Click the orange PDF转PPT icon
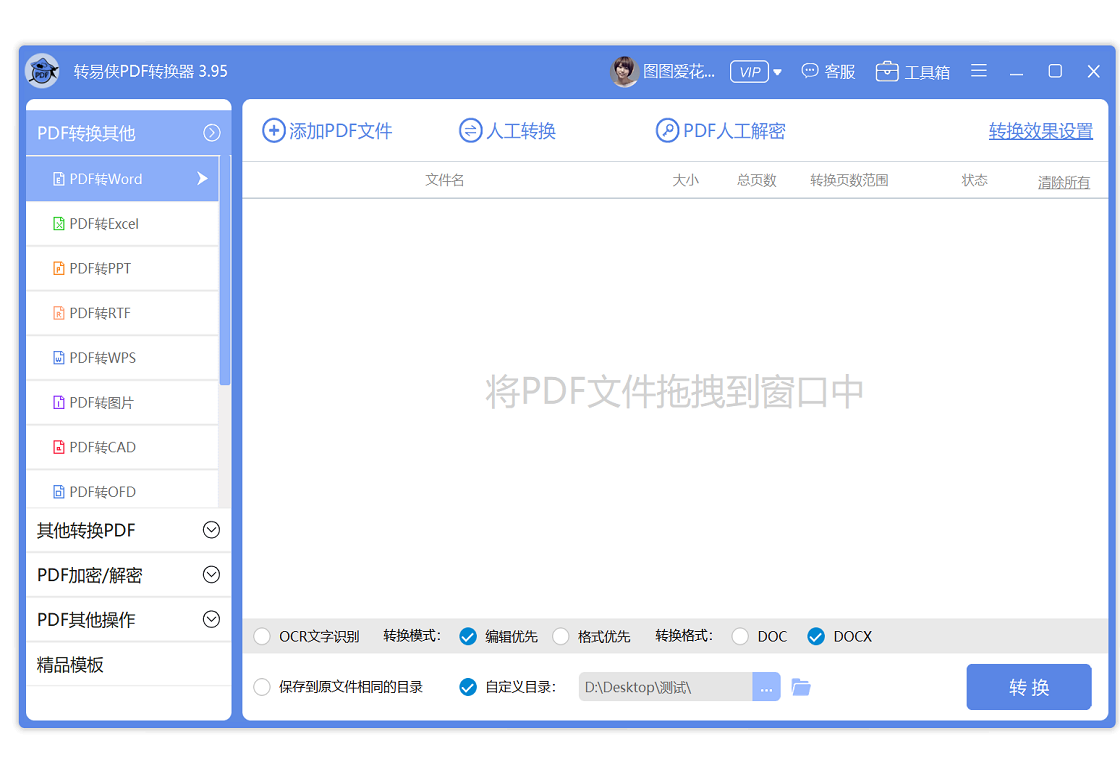This screenshot has width=1120, height=760. pyautogui.click(x=59, y=269)
